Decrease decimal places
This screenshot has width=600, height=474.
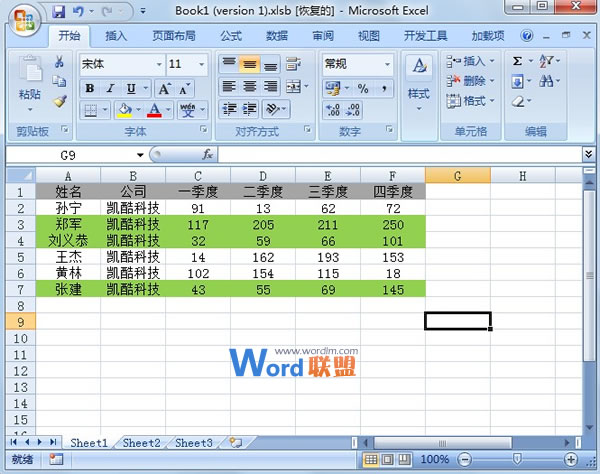coord(352,110)
